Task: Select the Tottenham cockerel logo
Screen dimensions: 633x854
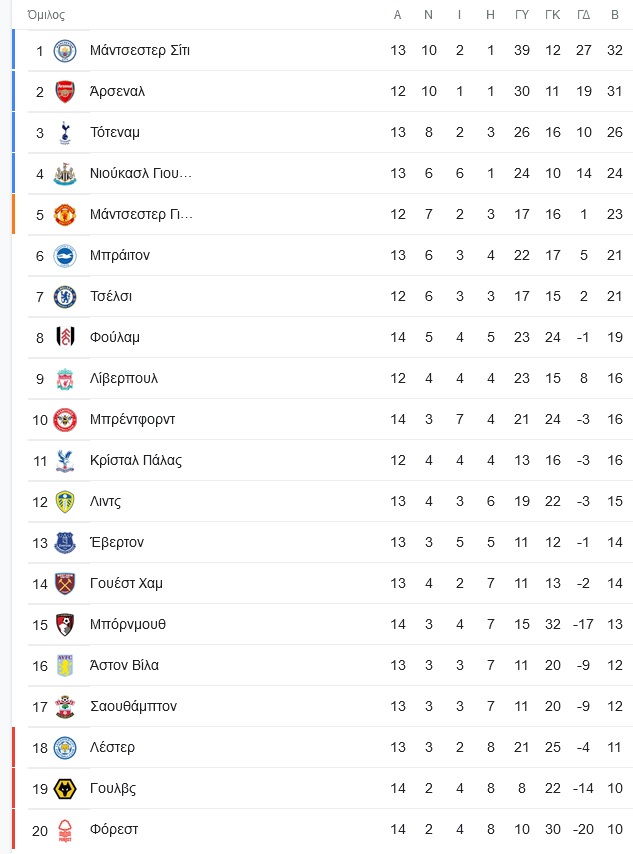Action: click(65, 132)
